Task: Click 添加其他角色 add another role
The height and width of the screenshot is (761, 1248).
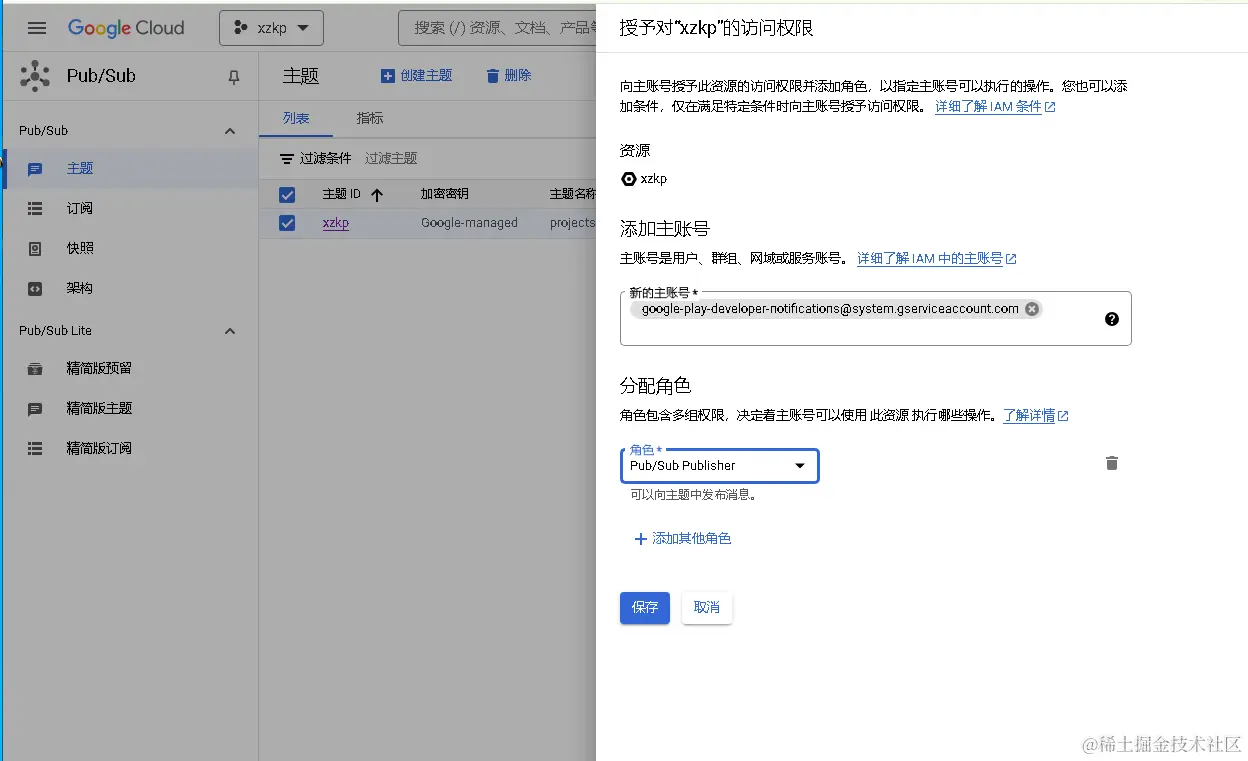Action: point(683,539)
